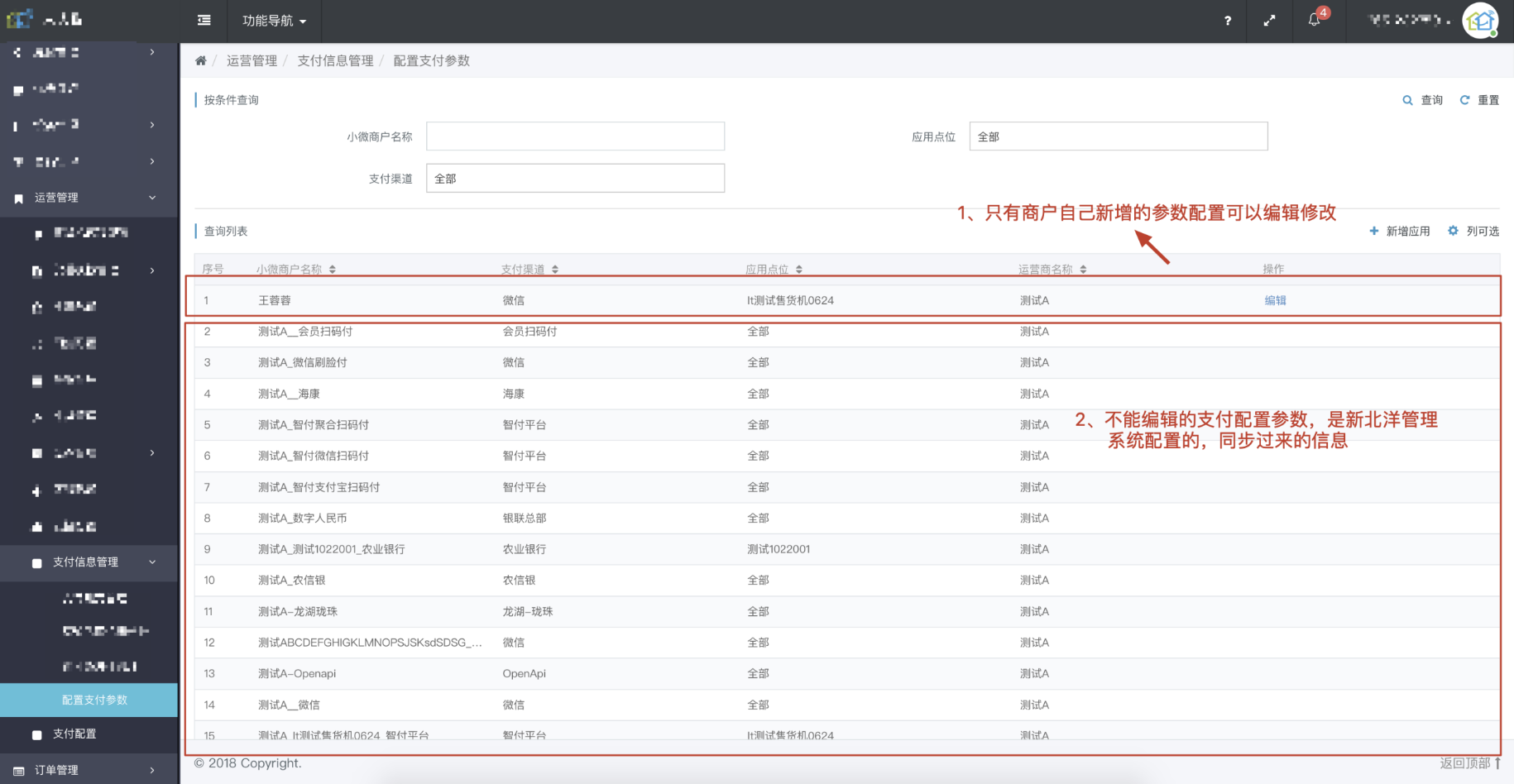
Task: Select the row 测试A_智付聚合扫码付
Action: click(x=847, y=424)
